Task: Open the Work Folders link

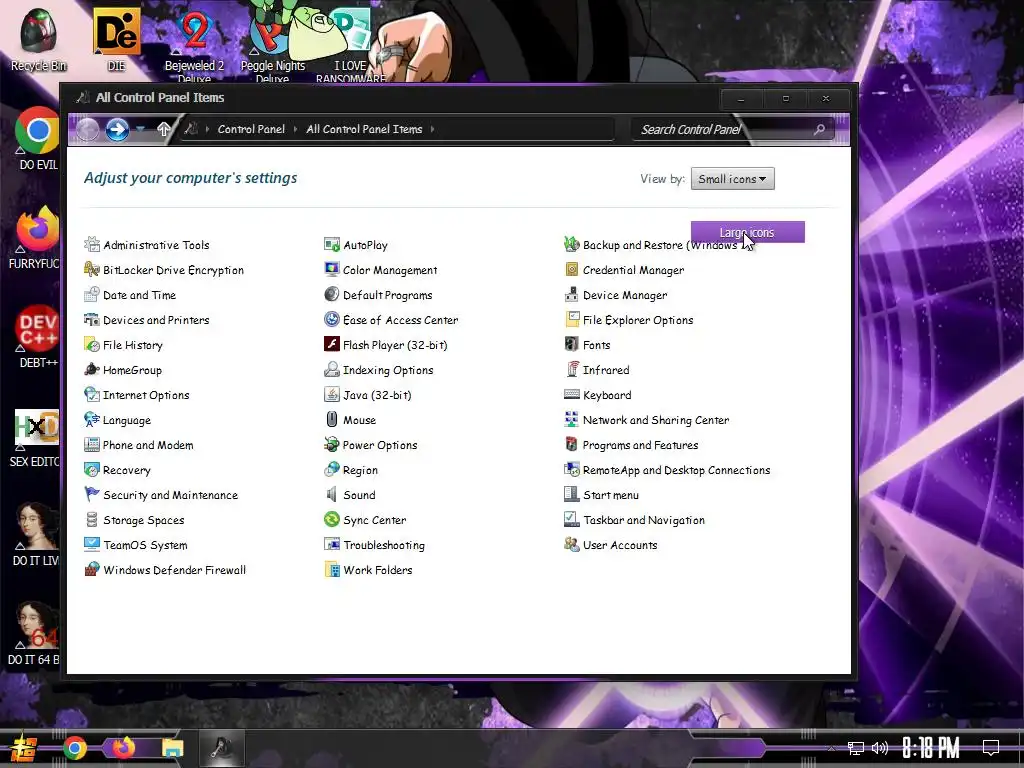Action: (x=378, y=570)
